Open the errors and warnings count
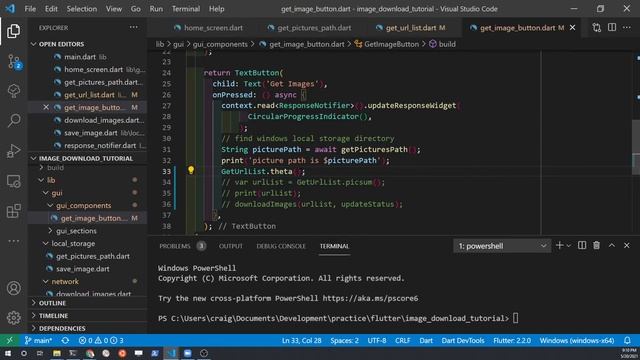This screenshot has width=640, height=360. click(x=100, y=340)
